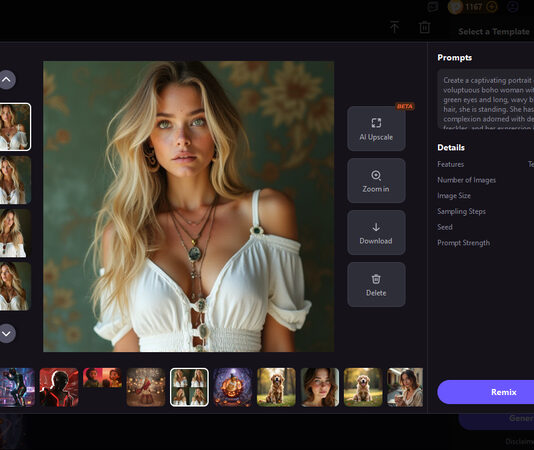Viewport: 534px width, 450px height.
Task: Click the Sampling Steps label
Action: click(461, 212)
